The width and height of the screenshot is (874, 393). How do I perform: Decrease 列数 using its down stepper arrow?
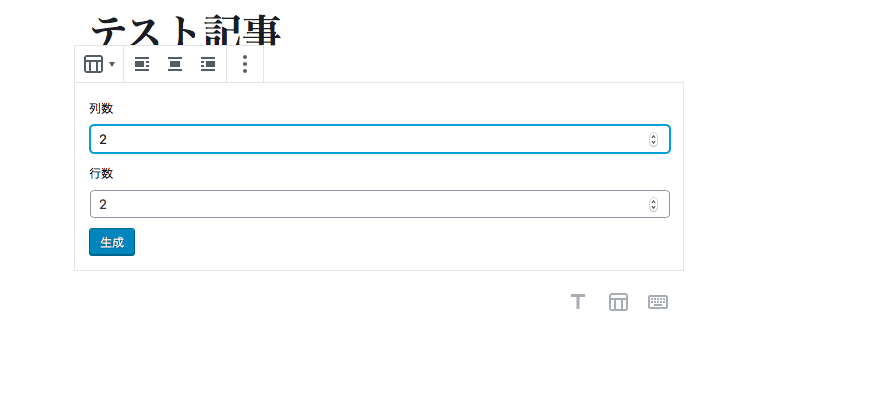(653, 143)
